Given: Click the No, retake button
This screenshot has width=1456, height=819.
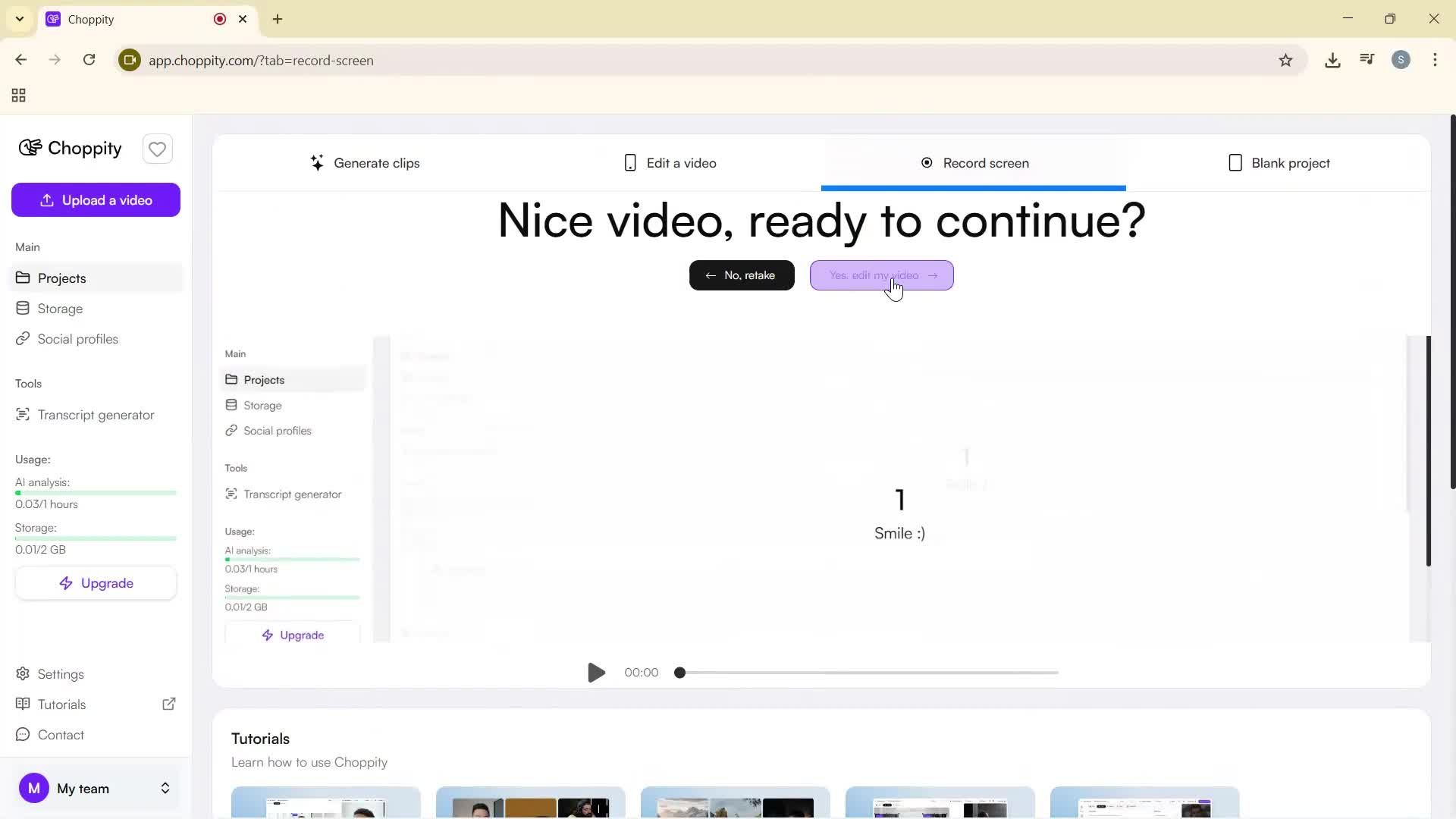Looking at the screenshot, I should [741, 275].
